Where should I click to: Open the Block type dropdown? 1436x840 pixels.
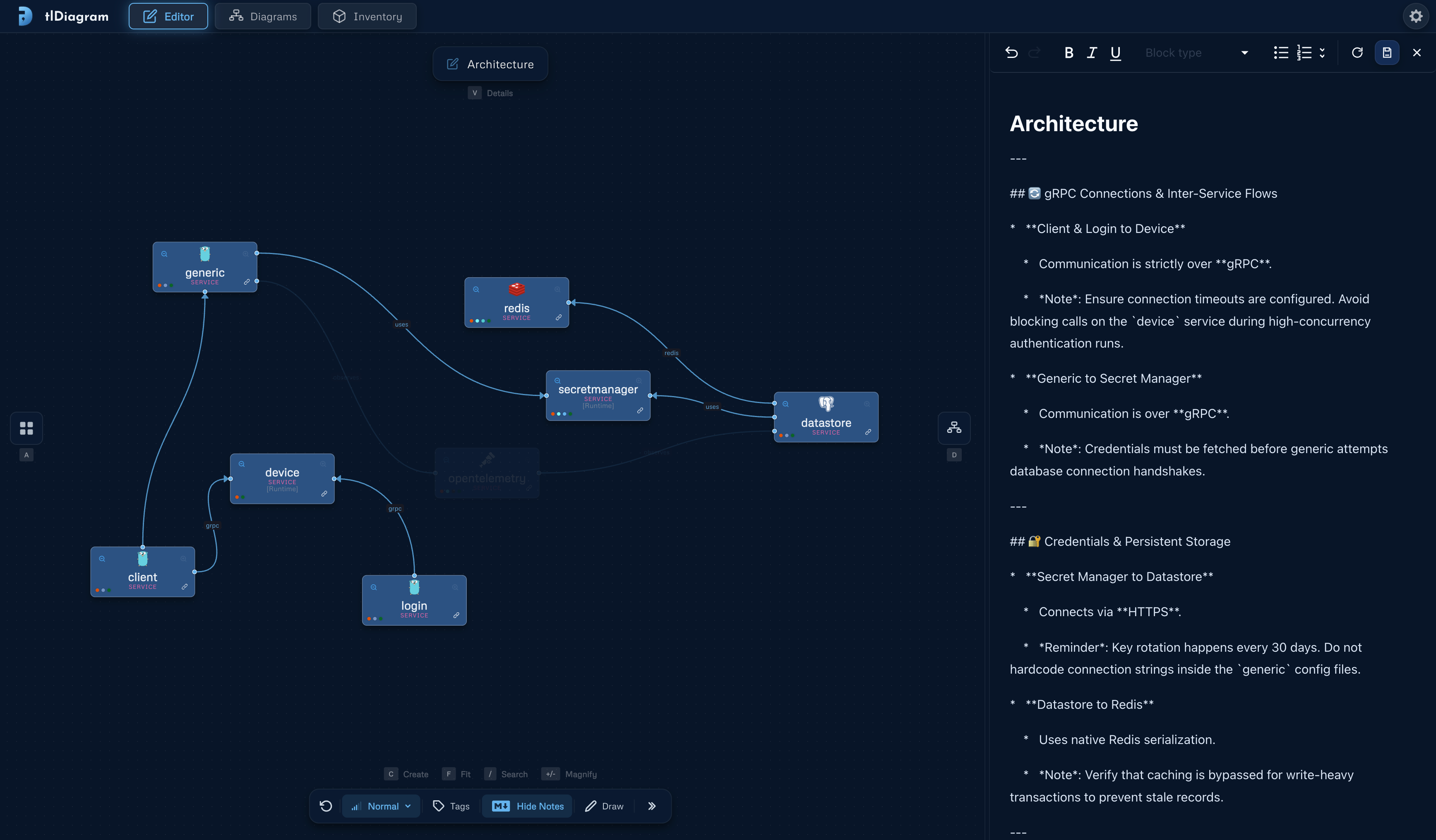tap(1196, 53)
